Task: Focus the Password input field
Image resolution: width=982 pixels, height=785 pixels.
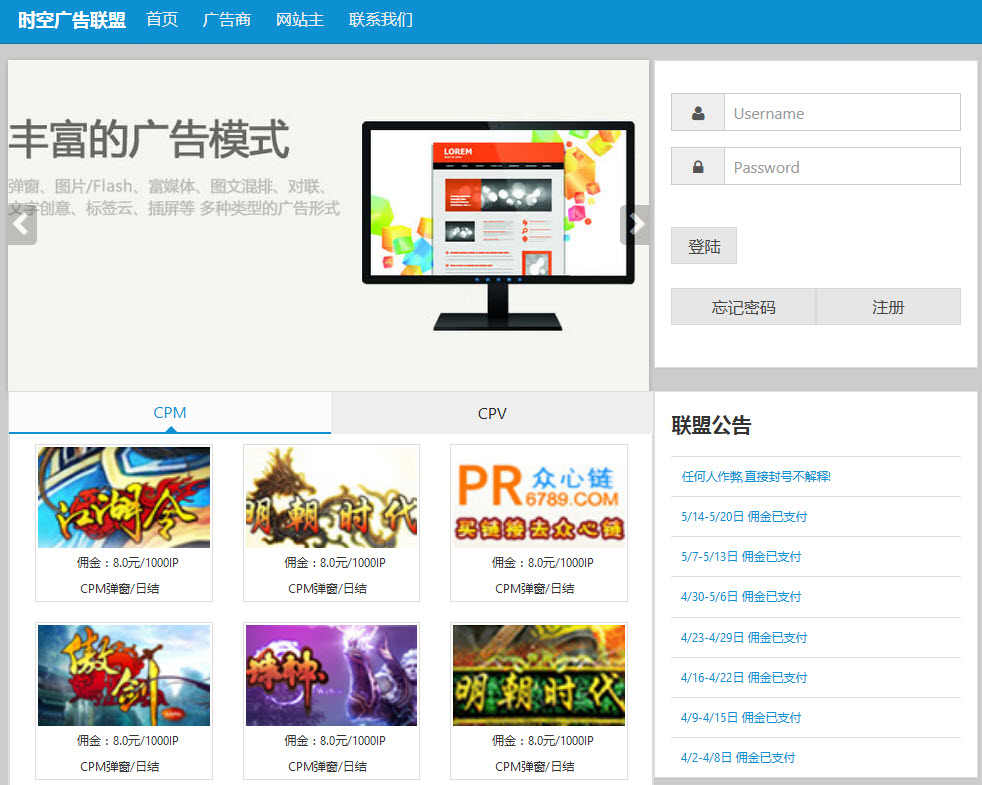Action: click(x=841, y=167)
